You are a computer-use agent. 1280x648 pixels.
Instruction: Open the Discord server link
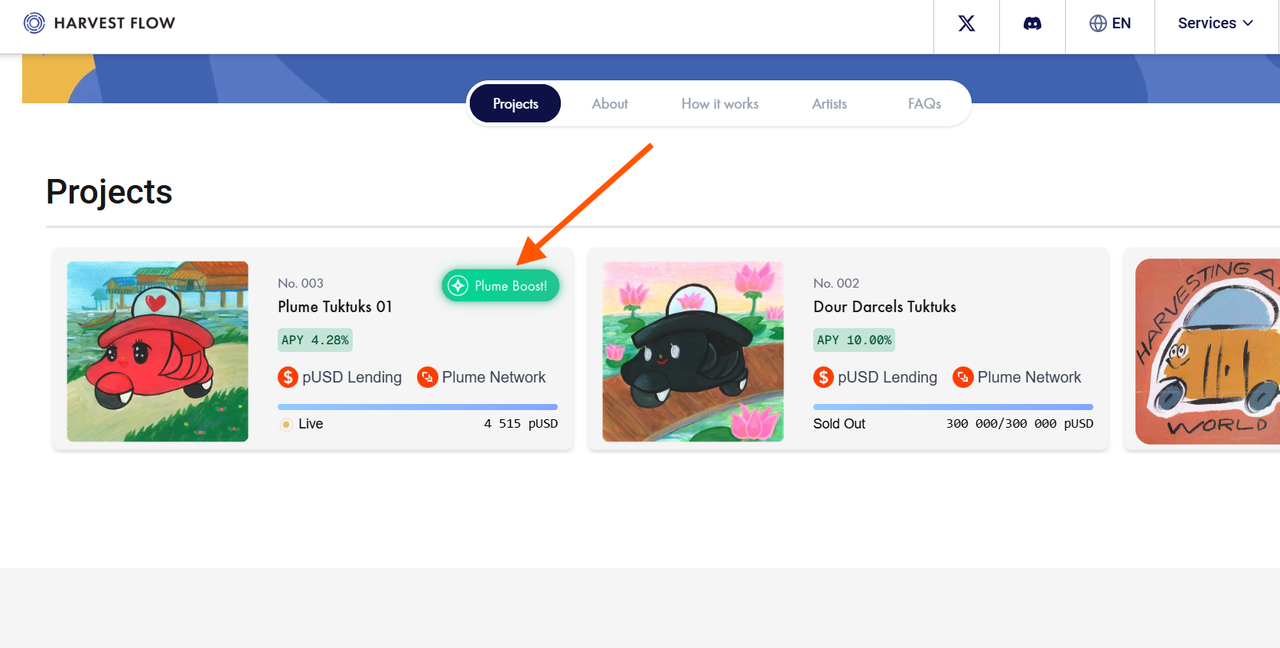[1032, 23]
